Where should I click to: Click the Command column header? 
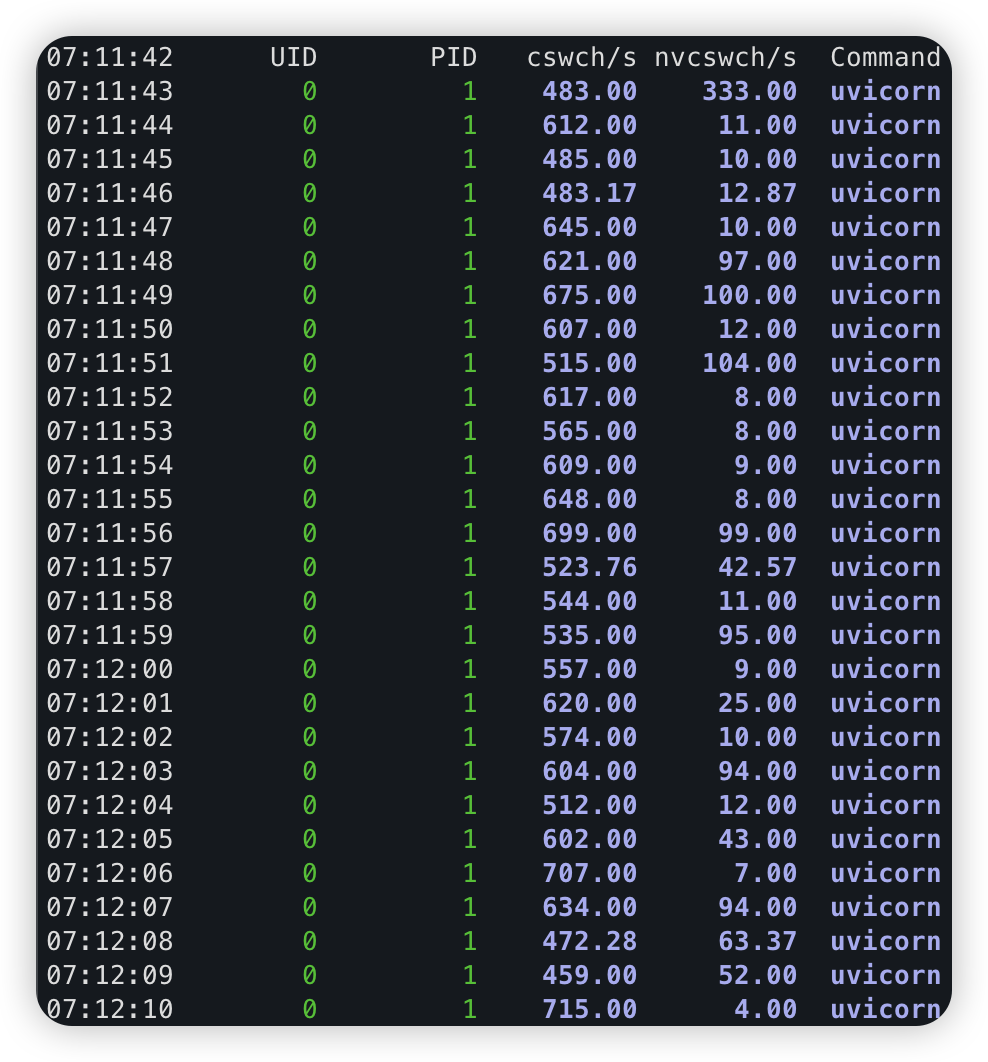coord(885,58)
